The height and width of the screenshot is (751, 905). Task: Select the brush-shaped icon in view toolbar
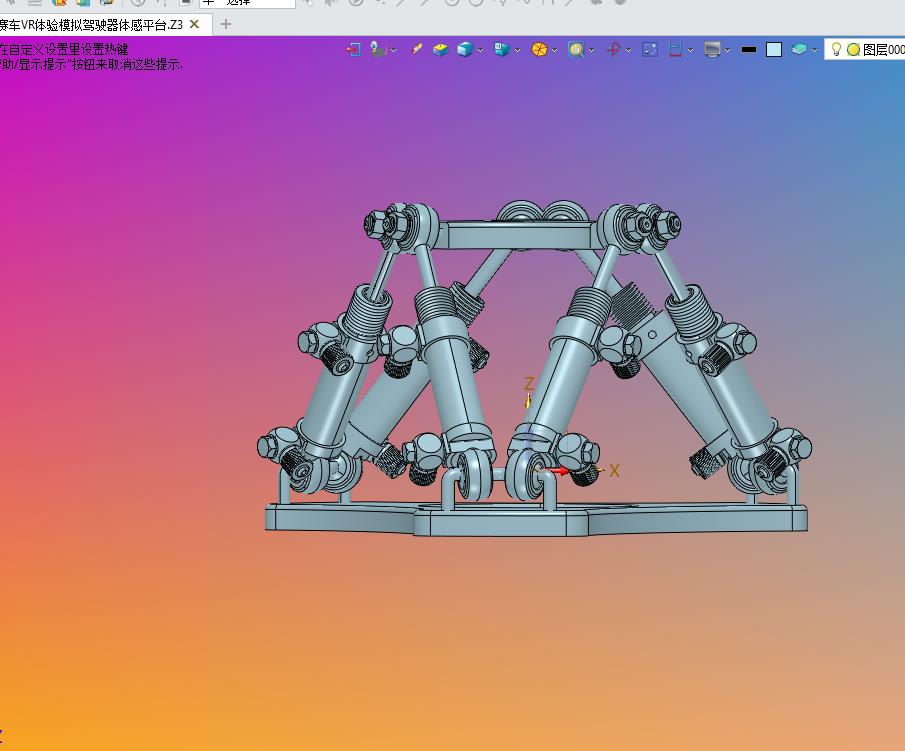[417, 49]
